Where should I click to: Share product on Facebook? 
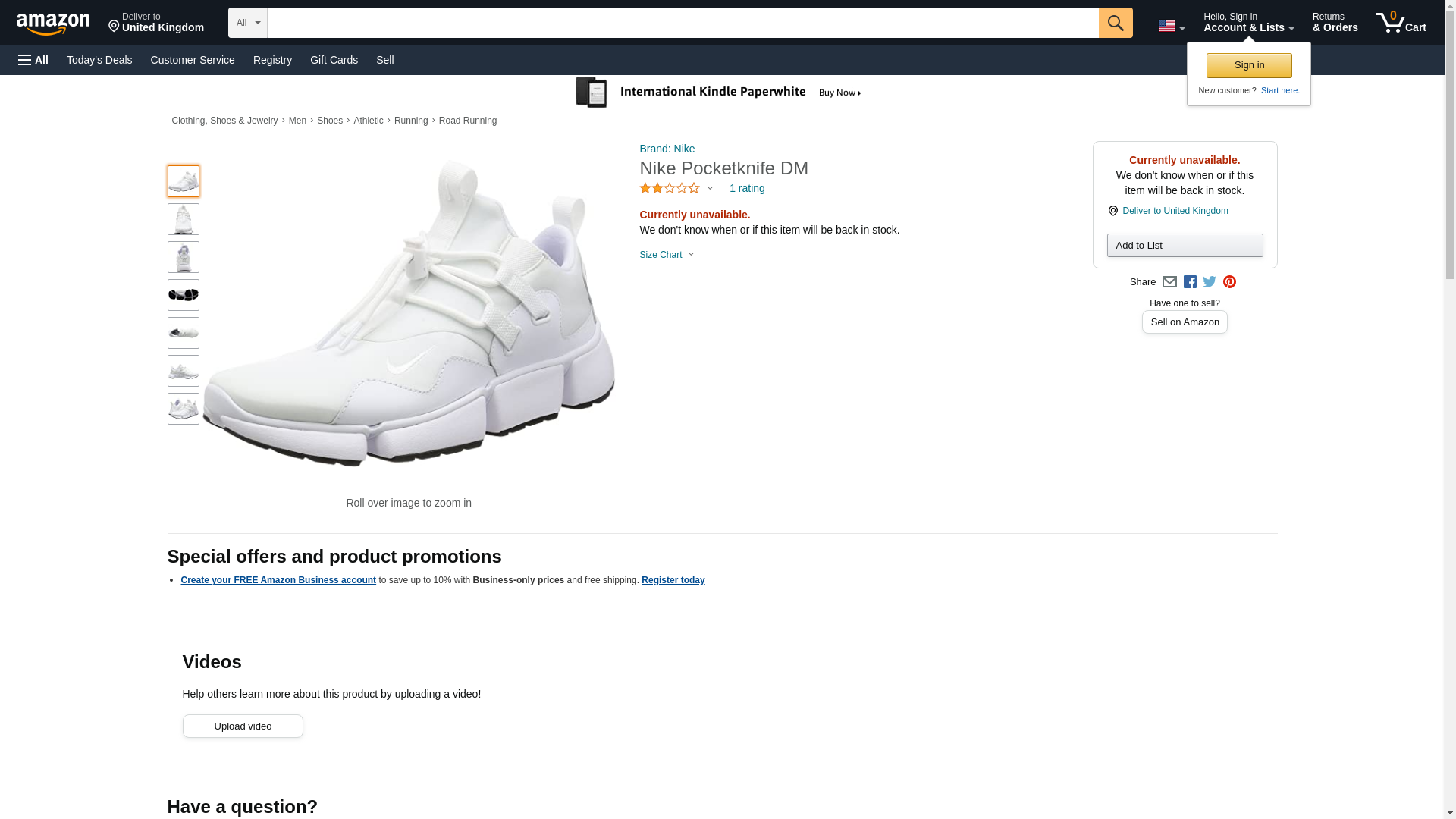[1190, 282]
